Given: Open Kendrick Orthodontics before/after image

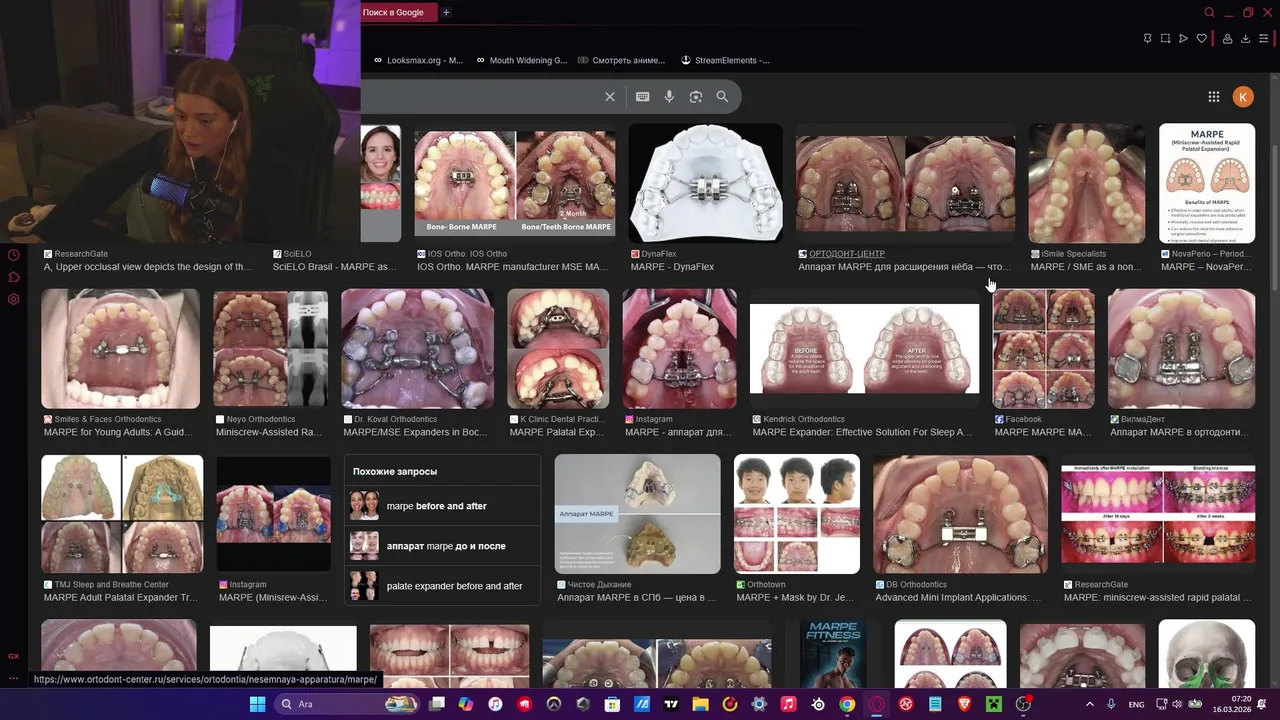Looking at the screenshot, I should [x=864, y=349].
